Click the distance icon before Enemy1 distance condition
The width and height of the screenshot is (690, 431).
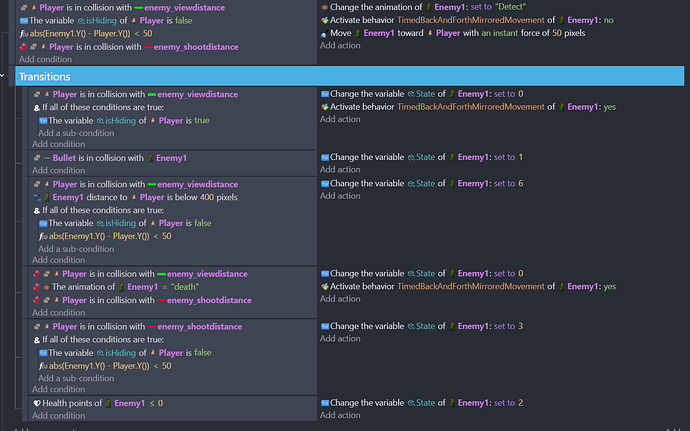coord(38,197)
